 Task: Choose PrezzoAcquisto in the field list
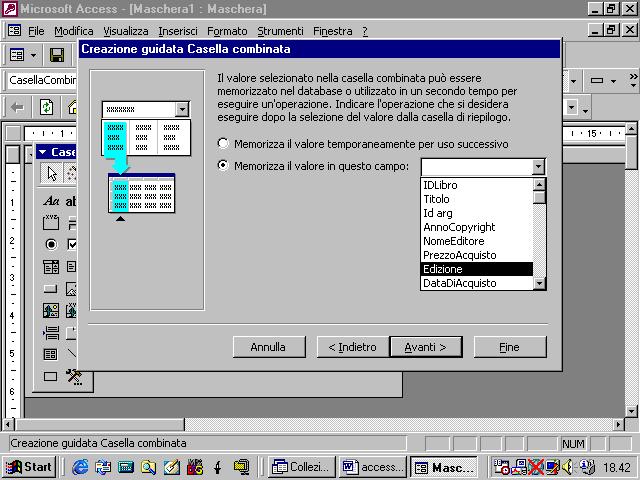477,255
